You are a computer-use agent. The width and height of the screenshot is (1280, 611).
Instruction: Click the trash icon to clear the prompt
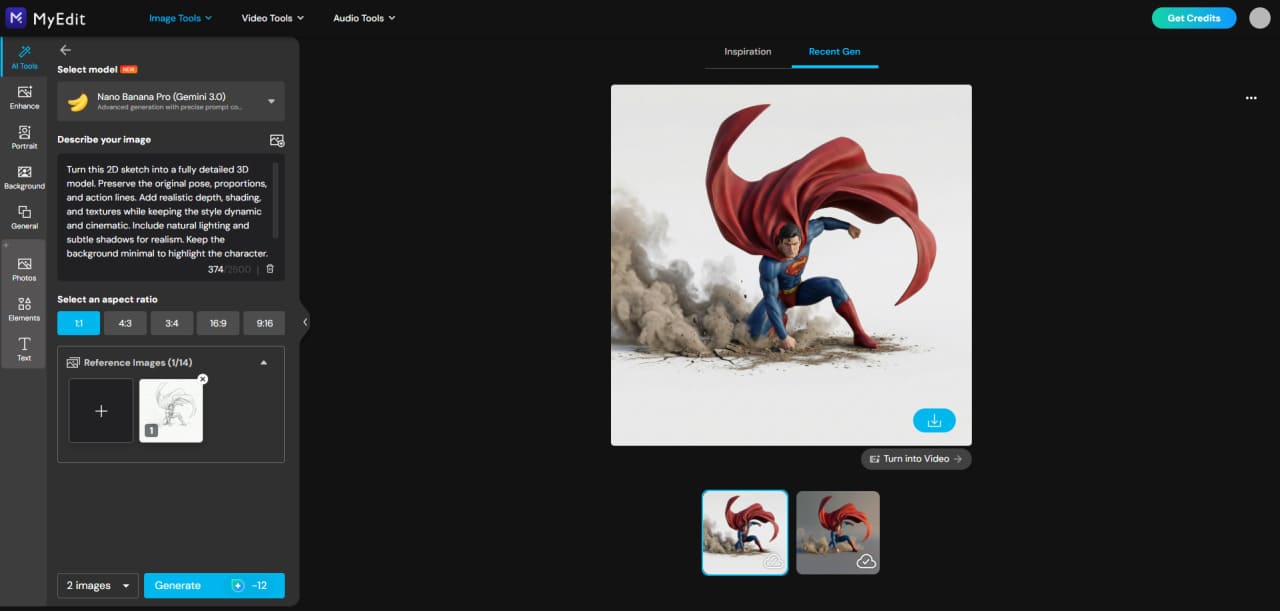coord(269,268)
